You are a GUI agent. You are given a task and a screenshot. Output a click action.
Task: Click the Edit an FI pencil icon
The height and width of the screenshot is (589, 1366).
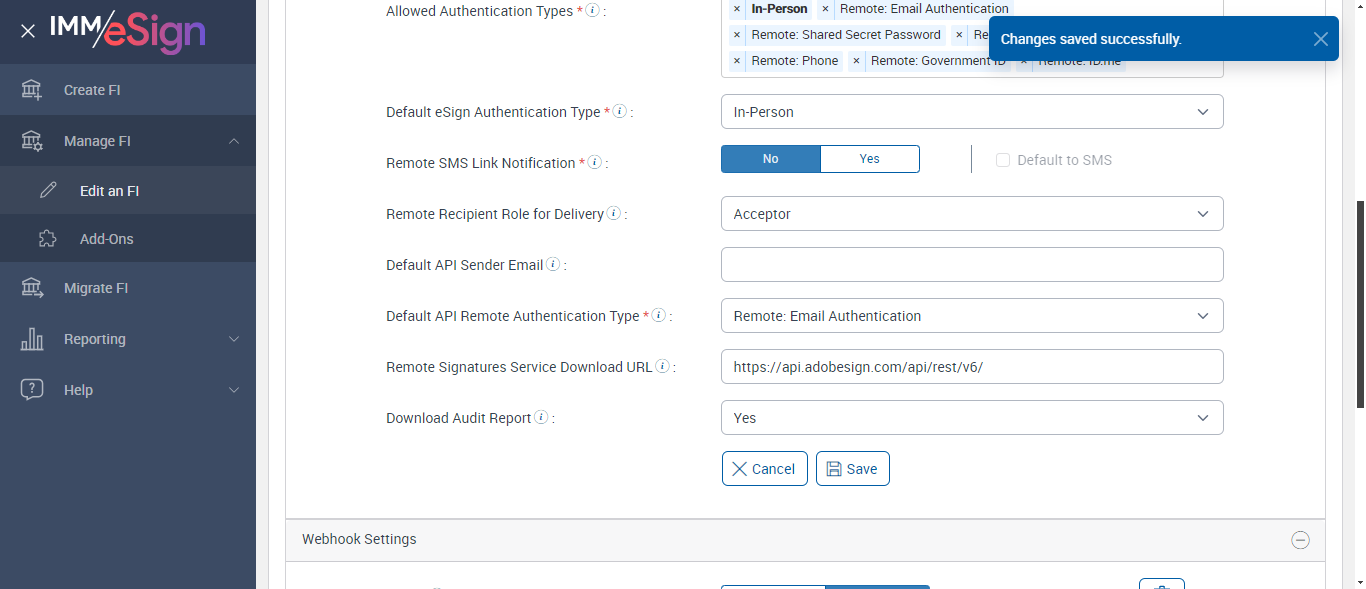[48, 191]
